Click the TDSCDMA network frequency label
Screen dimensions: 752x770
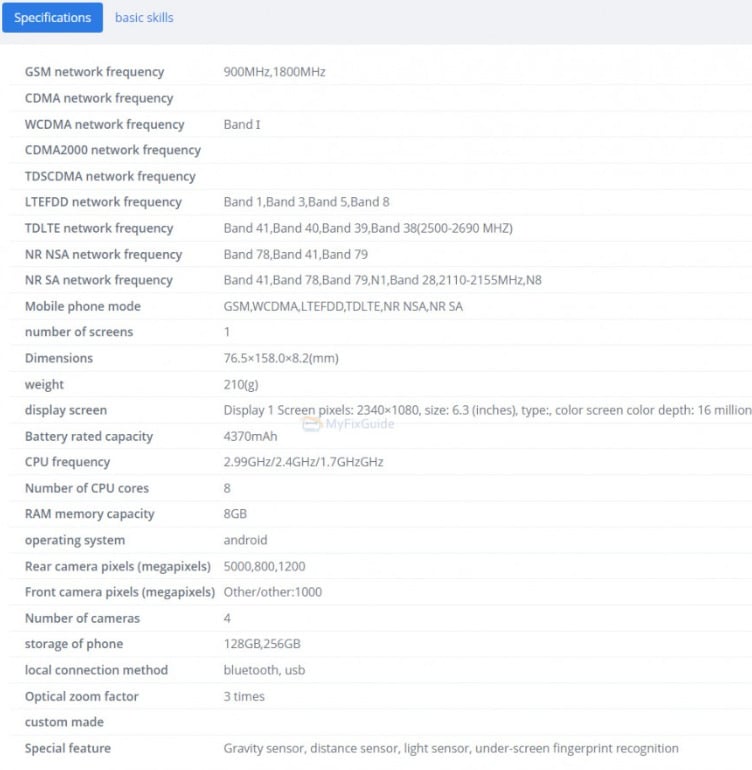110,176
